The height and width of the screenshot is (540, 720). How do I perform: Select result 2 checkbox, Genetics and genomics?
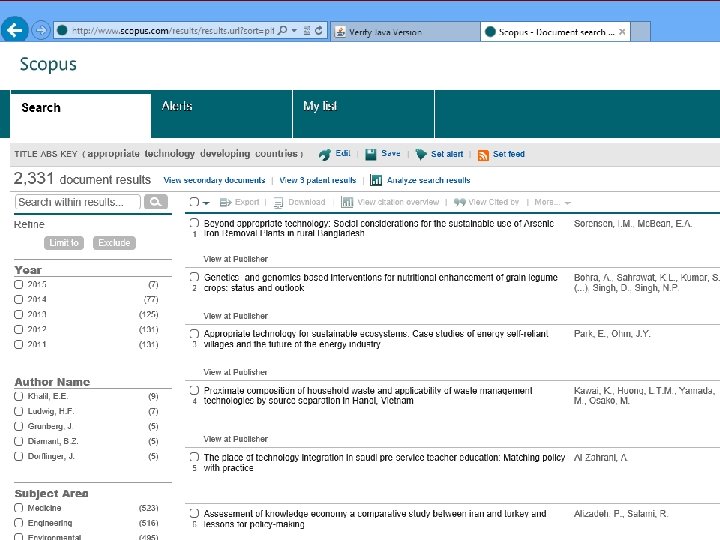[194, 277]
